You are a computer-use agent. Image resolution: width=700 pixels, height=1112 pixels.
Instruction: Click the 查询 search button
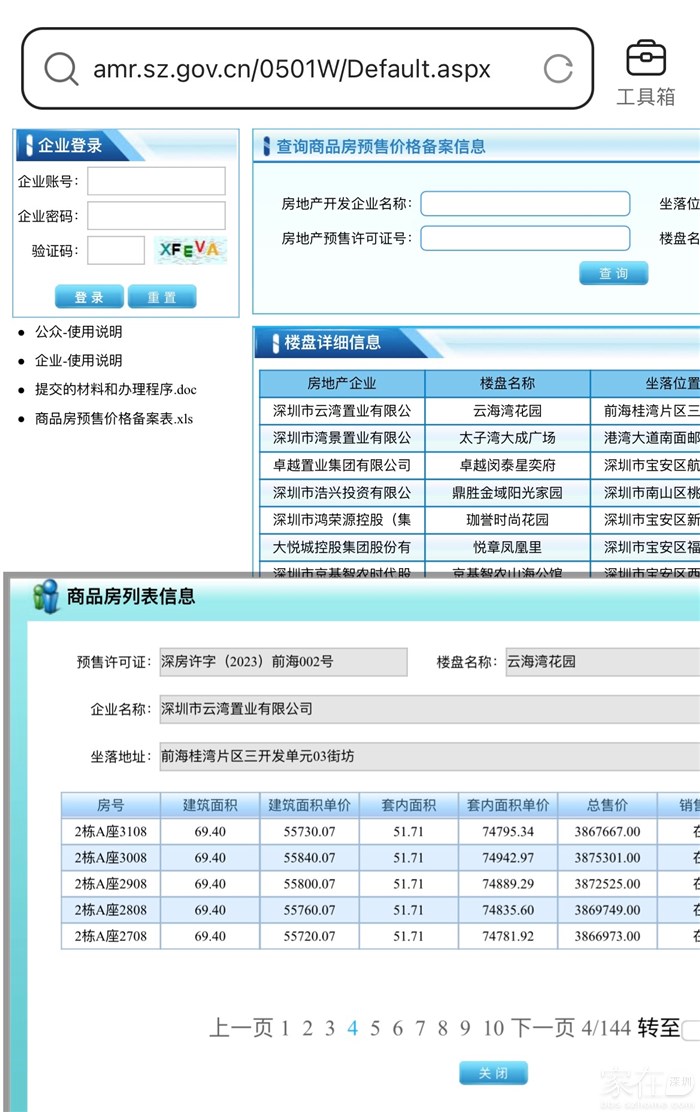click(613, 273)
